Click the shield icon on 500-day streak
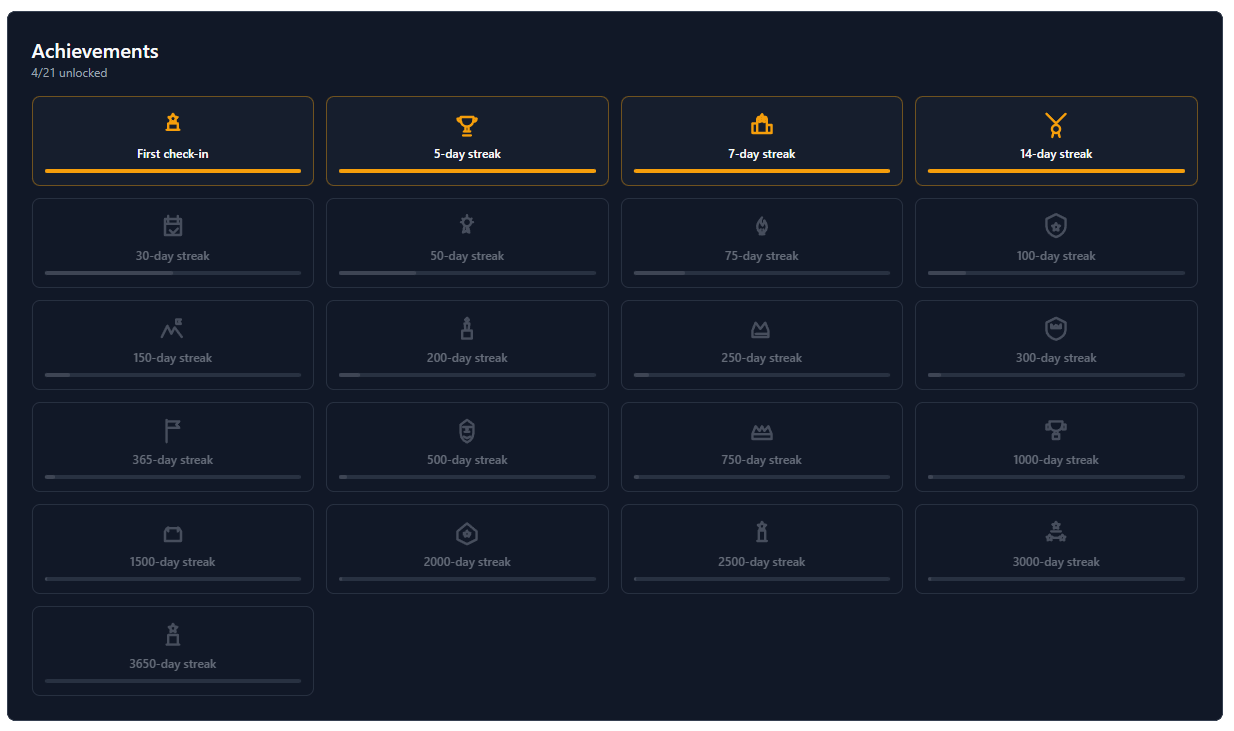Image resolution: width=1234 pixels, height=731 pixels. pyautogui.click(x=466, y=431)
